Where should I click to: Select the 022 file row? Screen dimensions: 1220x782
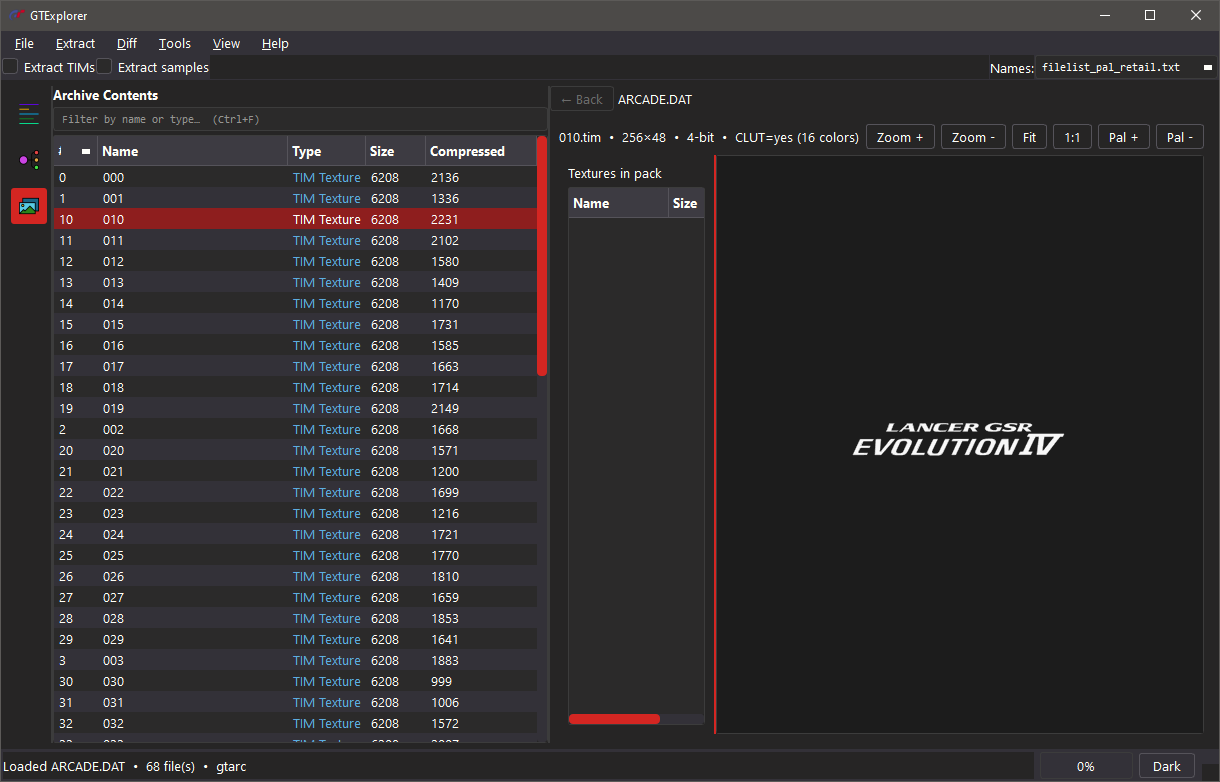tap(295, 492)
